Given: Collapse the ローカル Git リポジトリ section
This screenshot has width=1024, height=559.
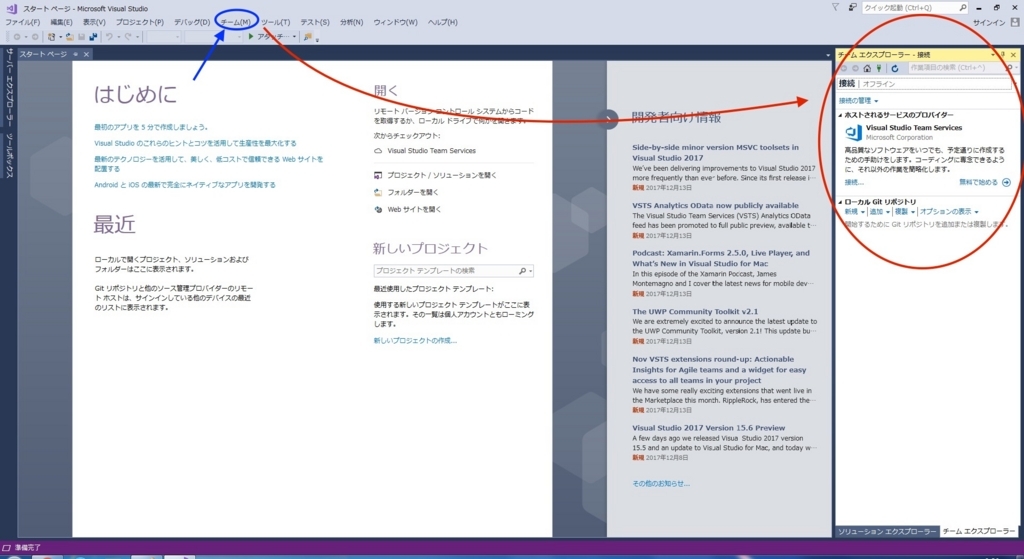Looking at the screenshot, I should [840, 202].
